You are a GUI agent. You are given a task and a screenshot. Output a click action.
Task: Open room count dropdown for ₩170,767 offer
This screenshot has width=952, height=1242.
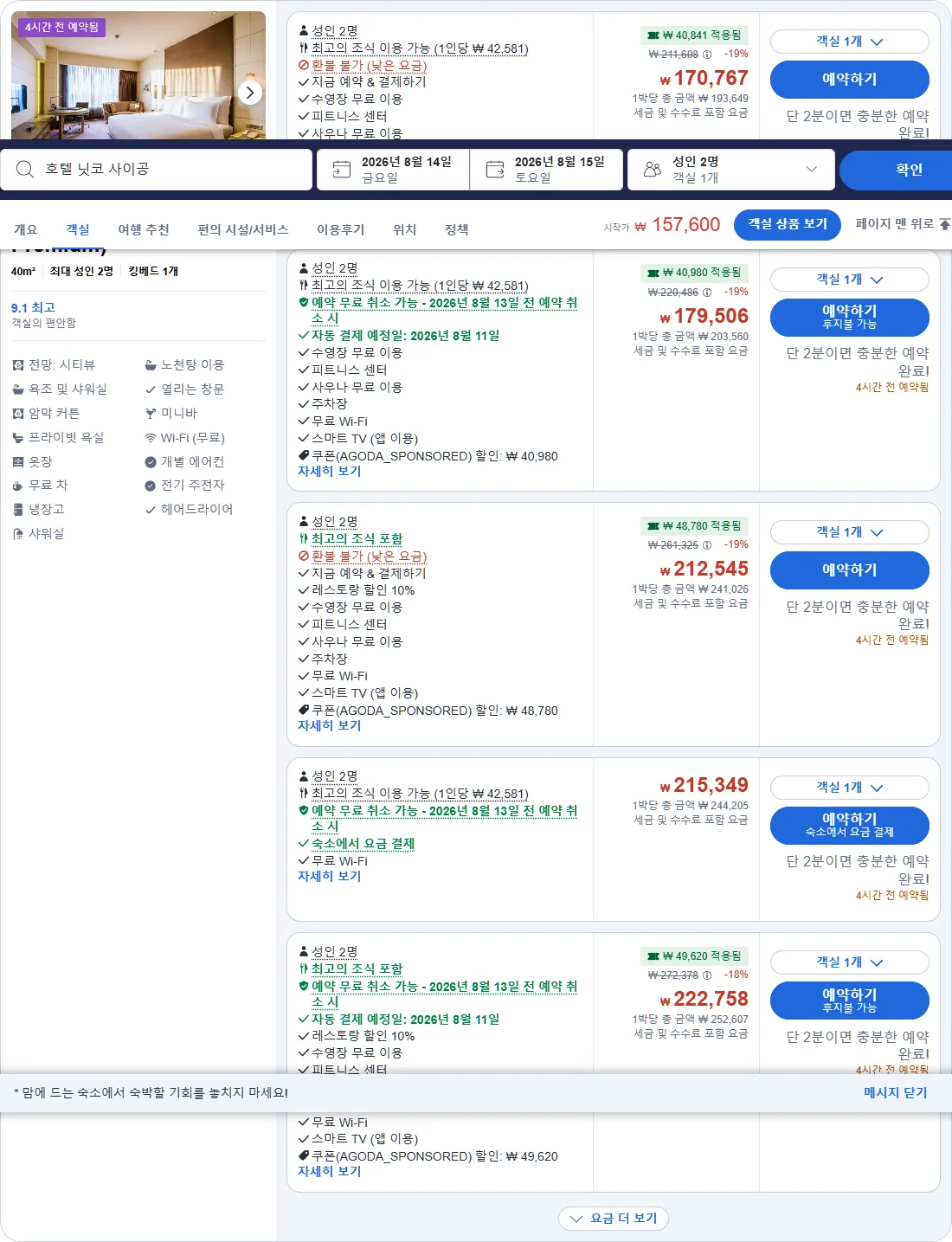(849, 42)
